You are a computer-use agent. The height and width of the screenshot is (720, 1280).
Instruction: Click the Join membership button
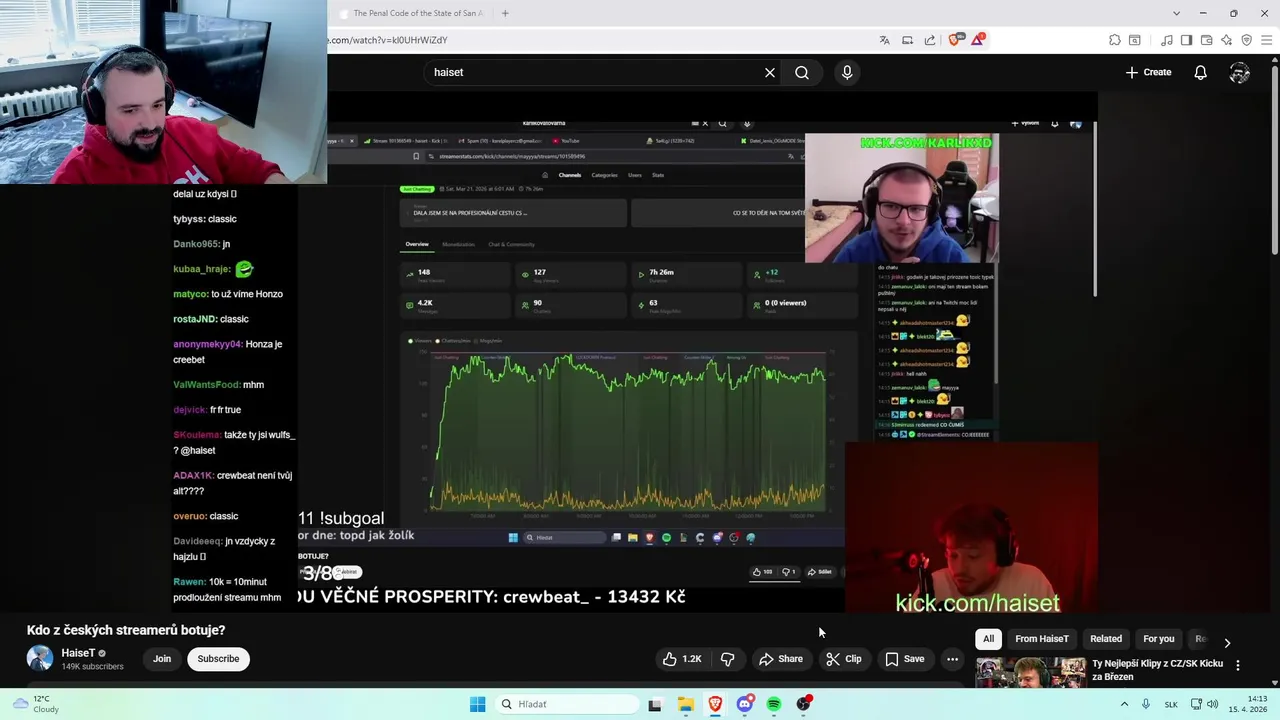[x=162, y=659]
